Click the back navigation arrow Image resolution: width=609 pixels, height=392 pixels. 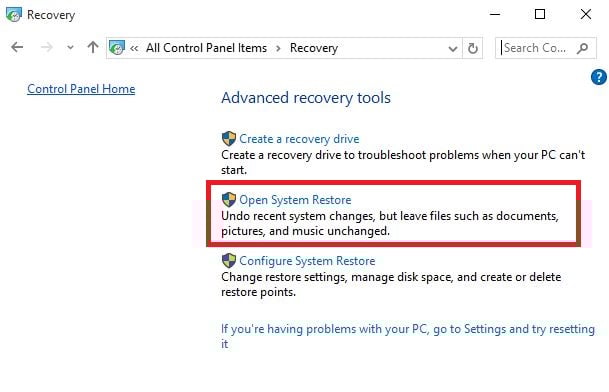click(x=17, y=47)
